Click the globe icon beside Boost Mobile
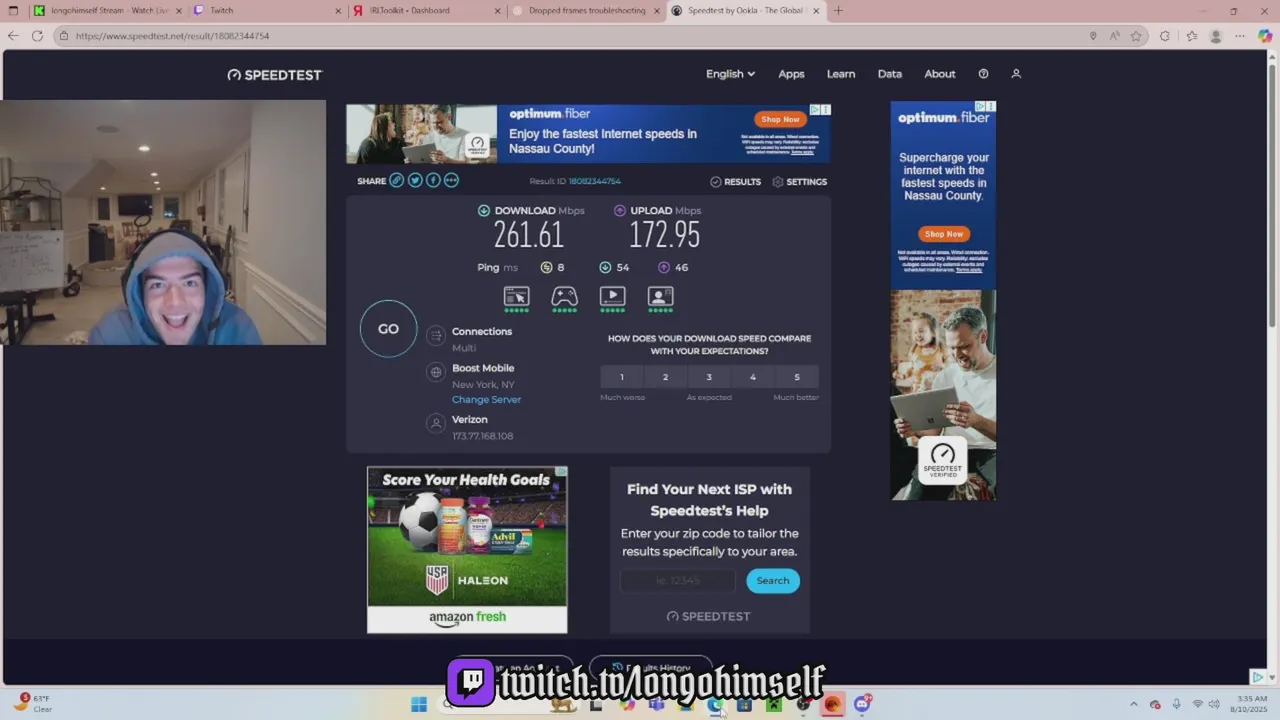 (x=435, y=372)
